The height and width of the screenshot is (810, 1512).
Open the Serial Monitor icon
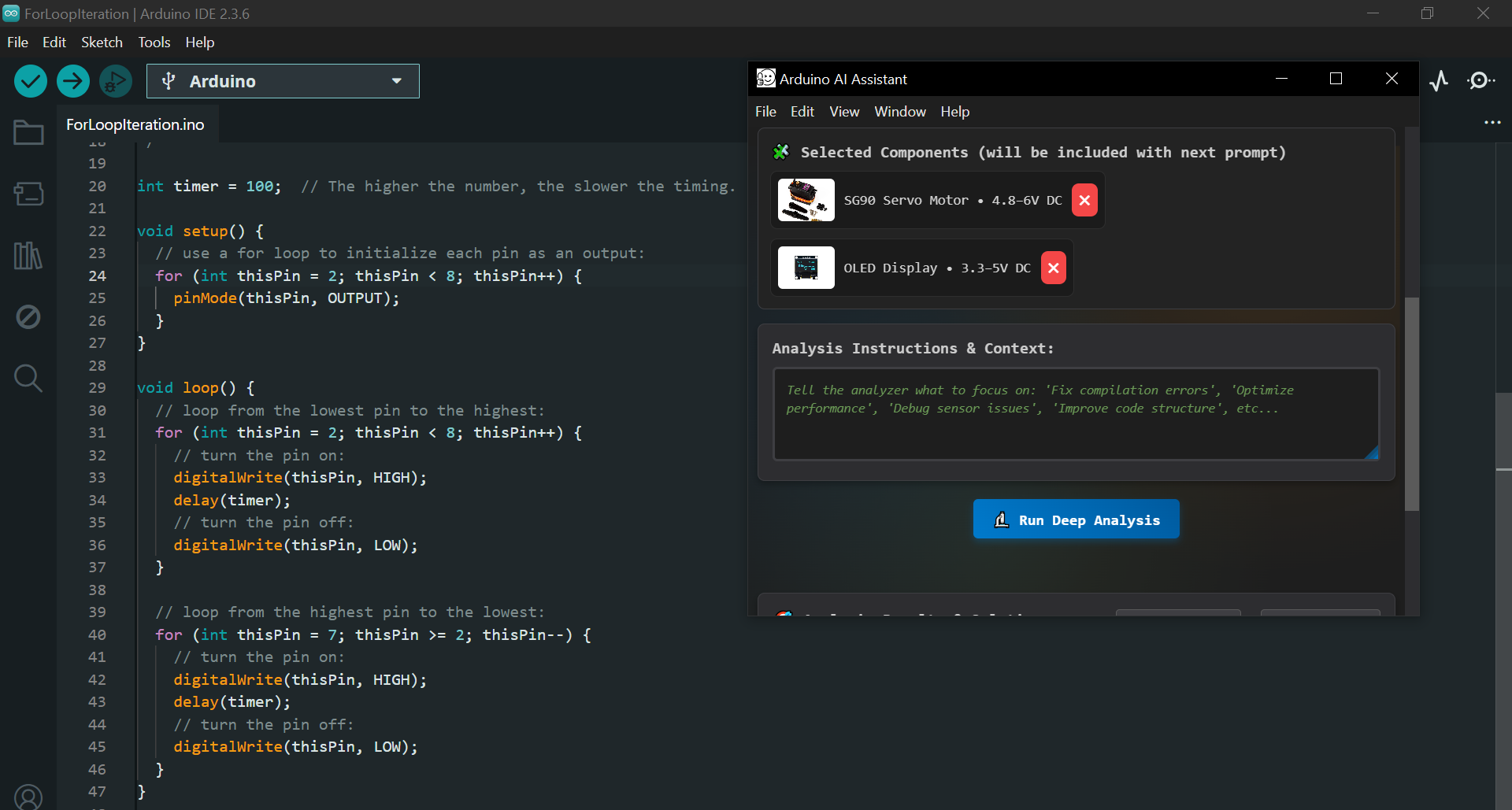[x=1480, y=81]
